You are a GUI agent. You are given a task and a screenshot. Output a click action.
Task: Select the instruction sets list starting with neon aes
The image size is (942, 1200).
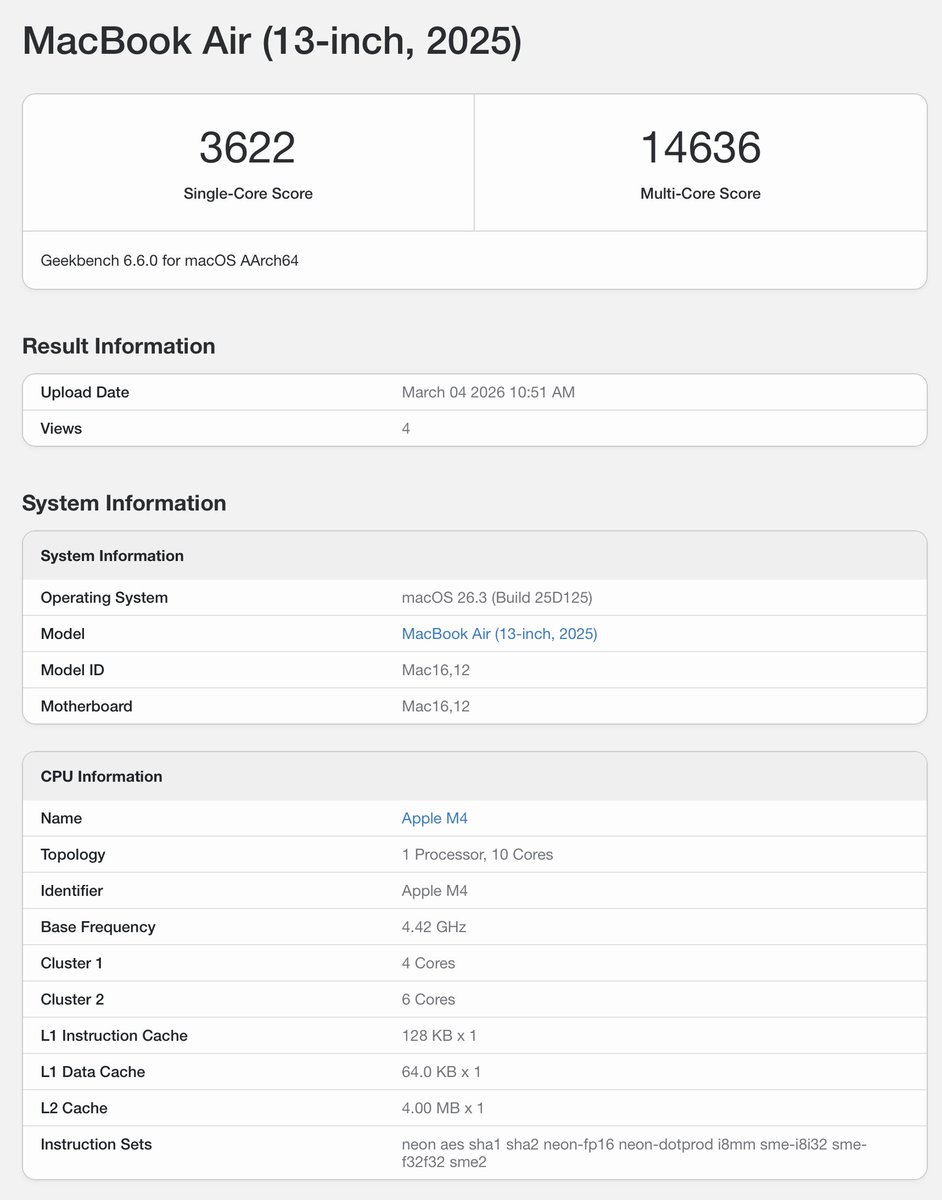tap(634, 1153)
